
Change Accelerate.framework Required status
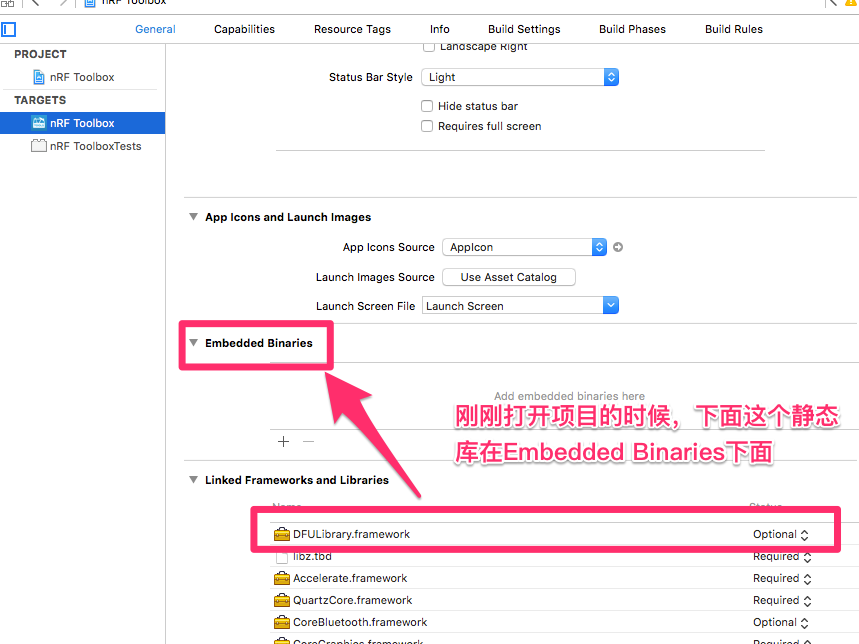(782, 578)
